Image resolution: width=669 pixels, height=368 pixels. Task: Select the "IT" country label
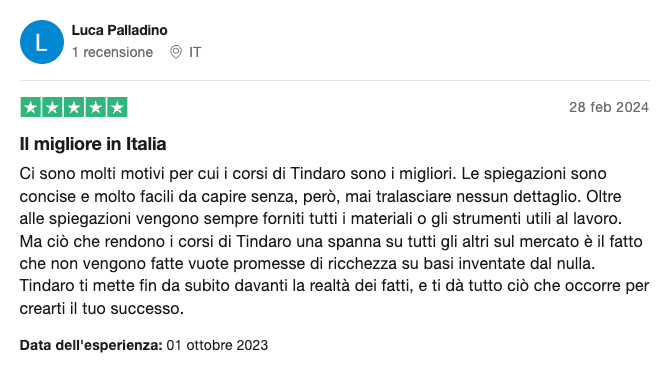tap(195, 52)
